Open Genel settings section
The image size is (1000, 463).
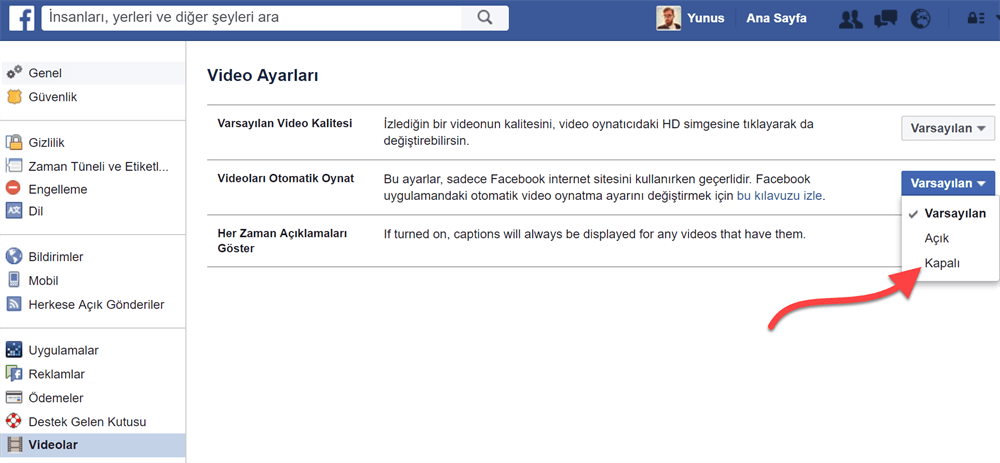pyautogui.click(x=93, y=73)
